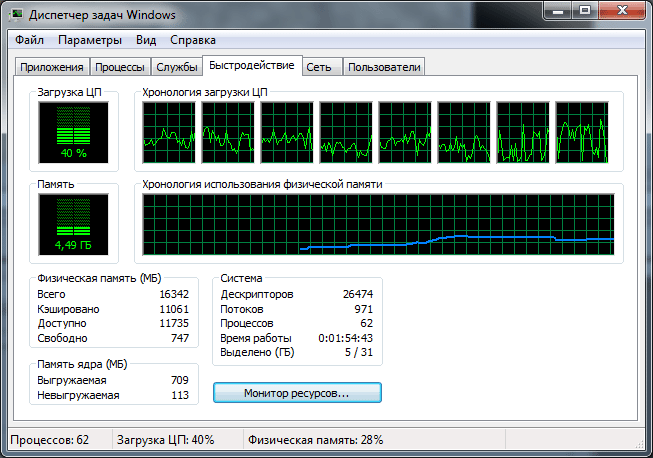
Task: Open the Параметры menu
Action: click(x=90, y=40)
